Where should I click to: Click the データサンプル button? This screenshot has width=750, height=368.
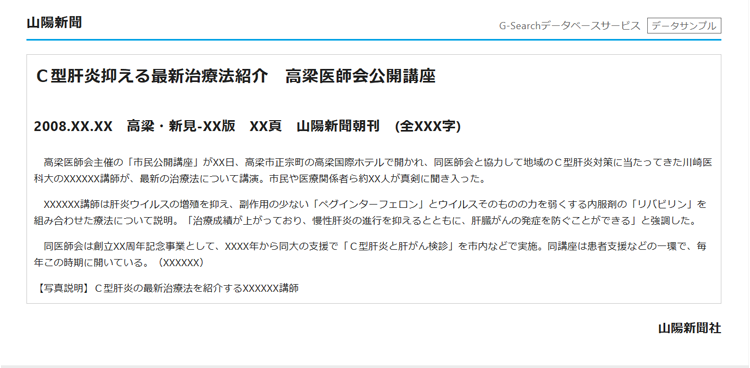684,26
